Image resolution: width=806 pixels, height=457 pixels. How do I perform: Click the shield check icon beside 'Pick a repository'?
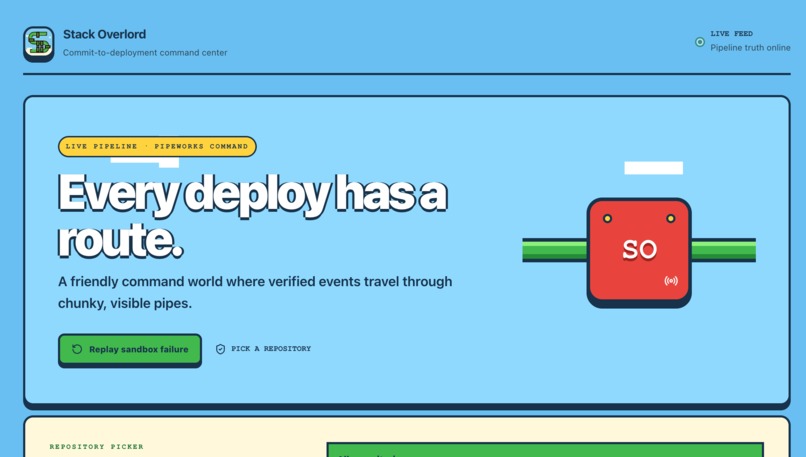(x=221, y=350)
